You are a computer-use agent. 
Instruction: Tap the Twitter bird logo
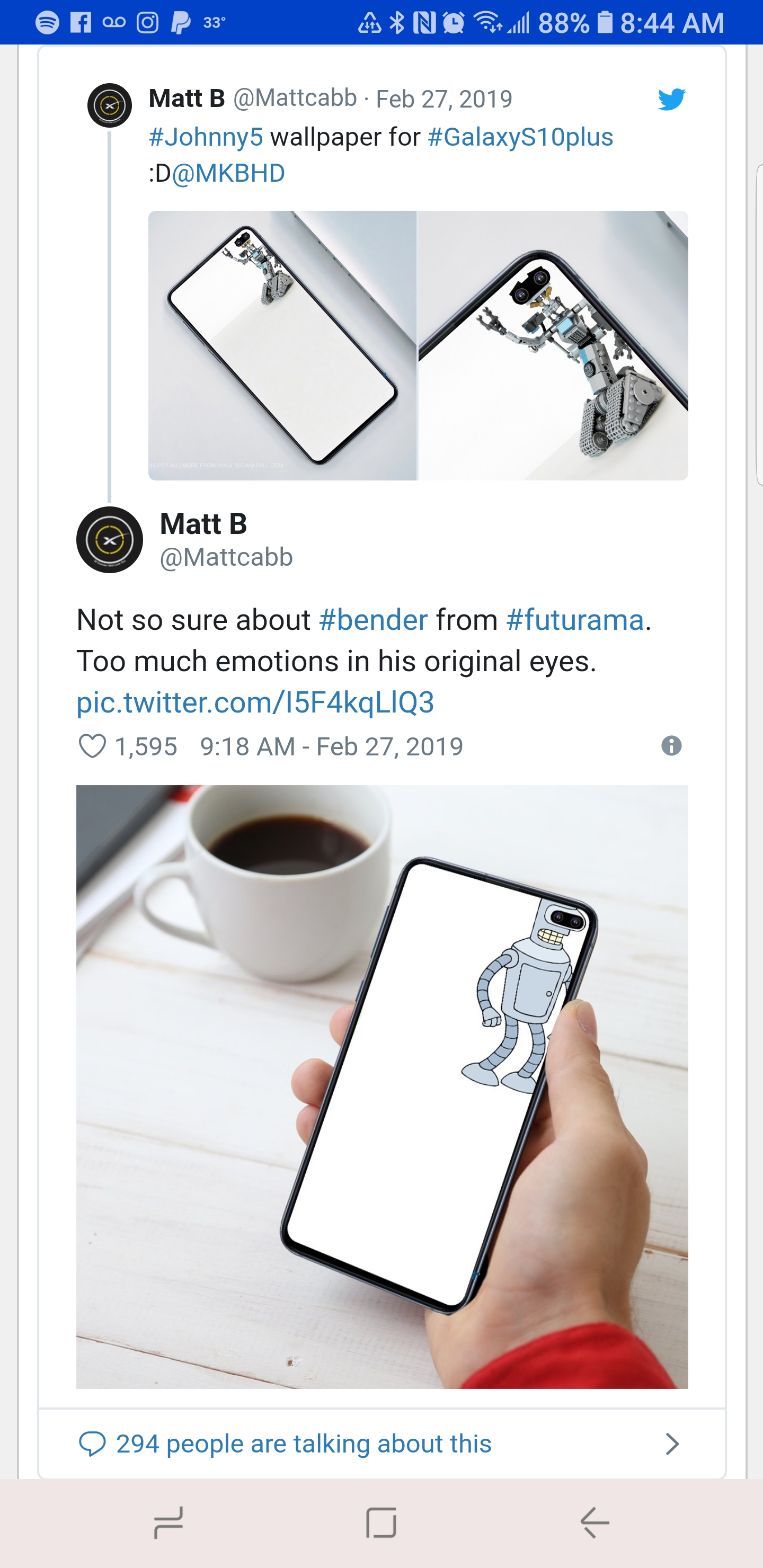tap(671, 99)
